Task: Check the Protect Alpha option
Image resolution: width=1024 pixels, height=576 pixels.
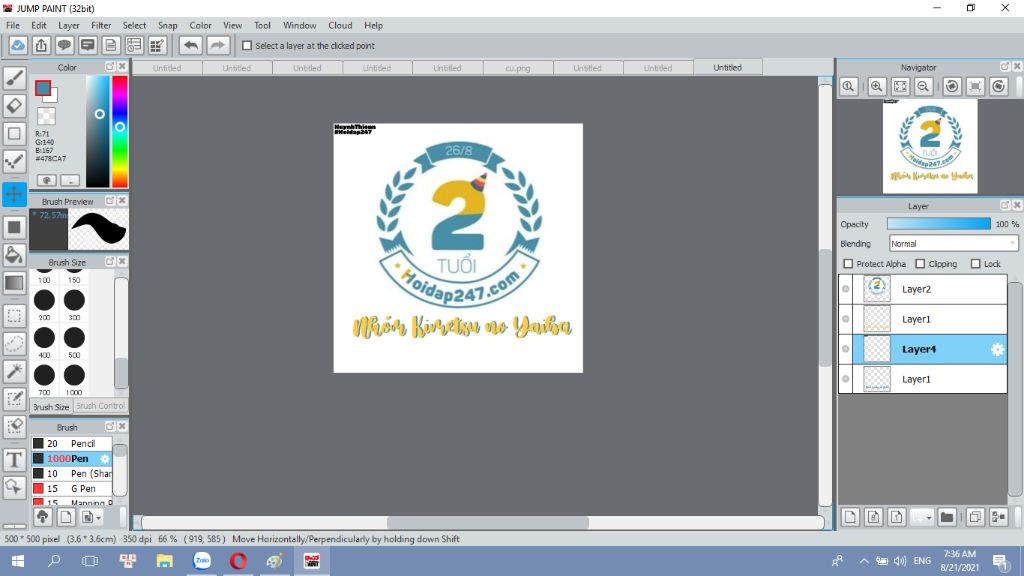Action: click(x=848, y=264)
